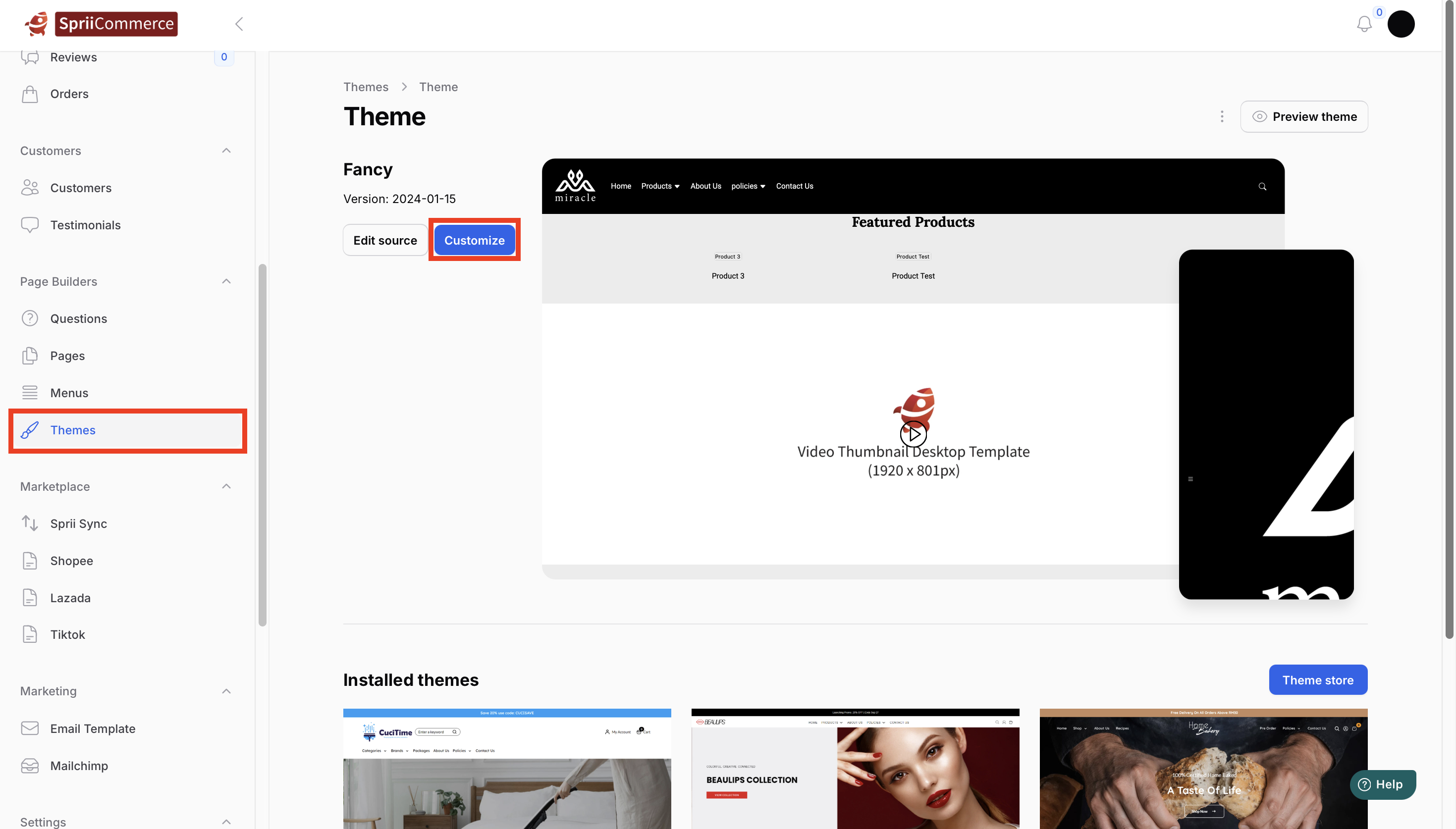Open the Theme store button
The width and height of the screenshot is (1456, 829).
tap(1318, 680)
